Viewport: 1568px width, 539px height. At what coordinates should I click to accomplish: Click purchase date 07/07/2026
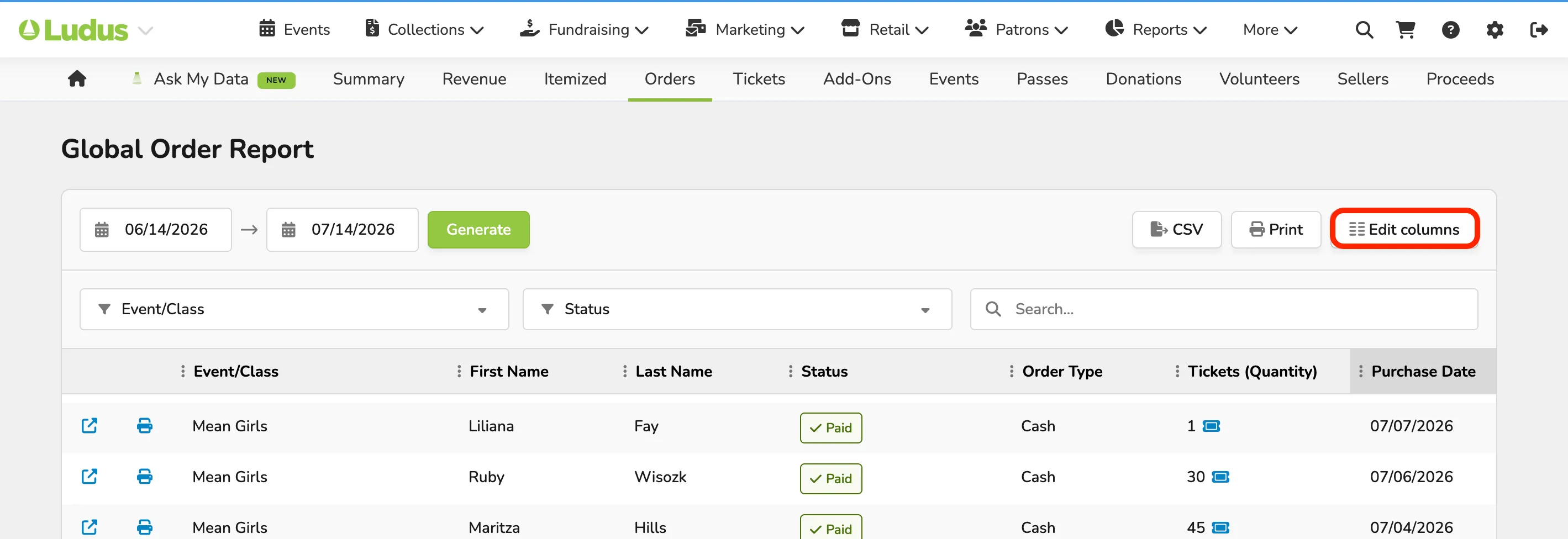(x=1411, y=426)
